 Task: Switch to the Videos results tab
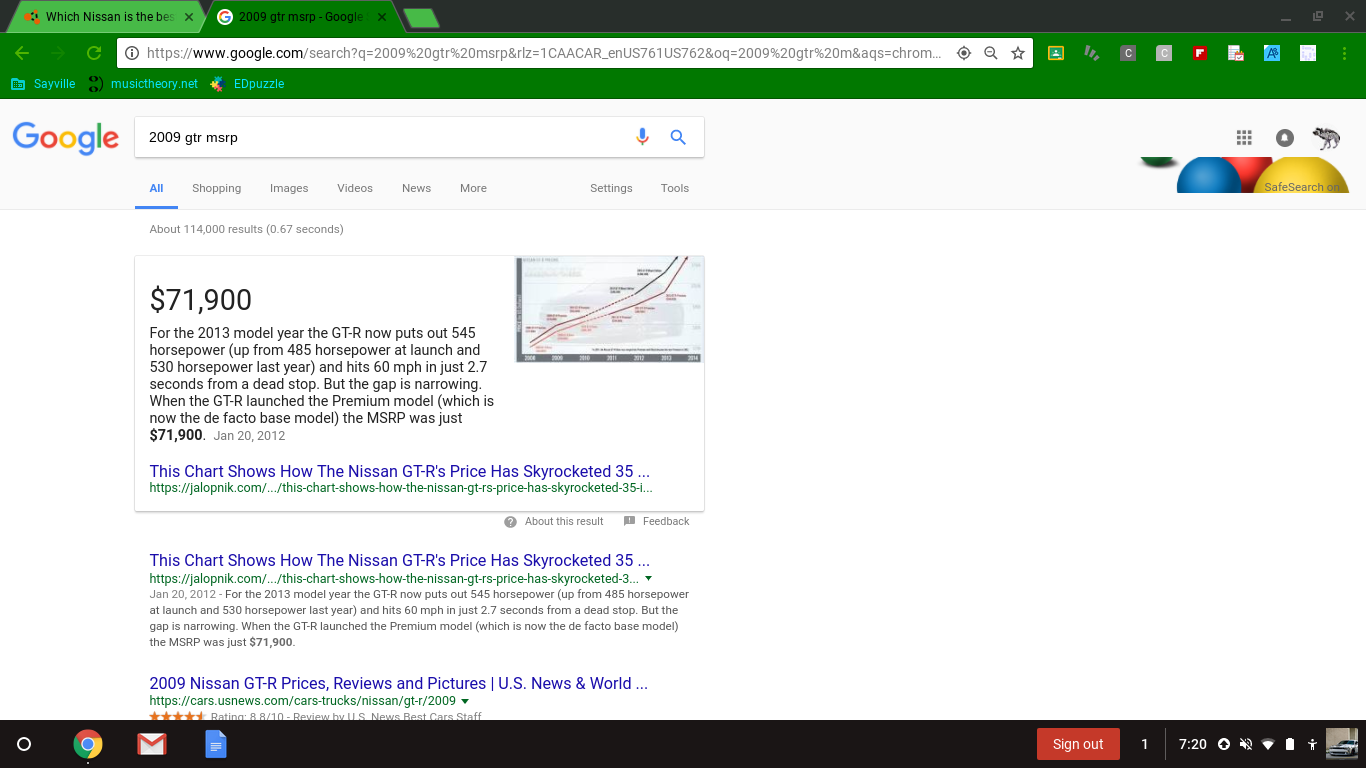tap(355, 188)
